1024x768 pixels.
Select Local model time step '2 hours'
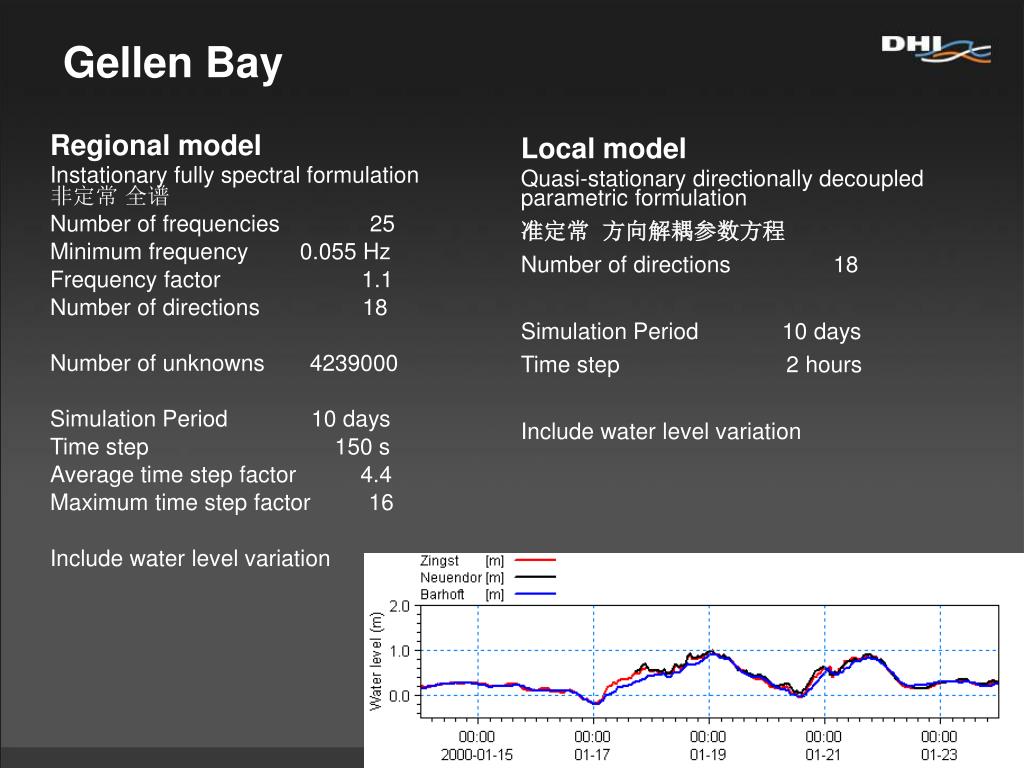pos(824,364)
